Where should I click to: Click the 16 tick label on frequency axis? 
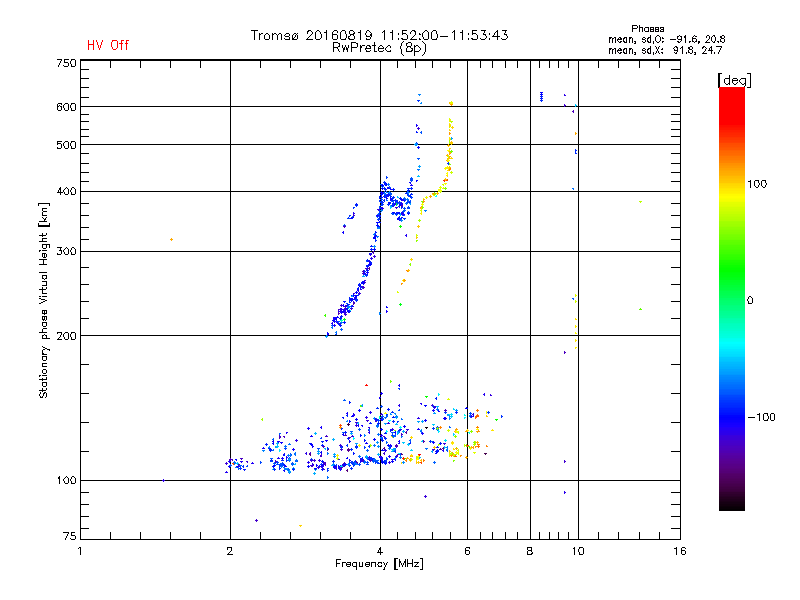coord(679,551)
